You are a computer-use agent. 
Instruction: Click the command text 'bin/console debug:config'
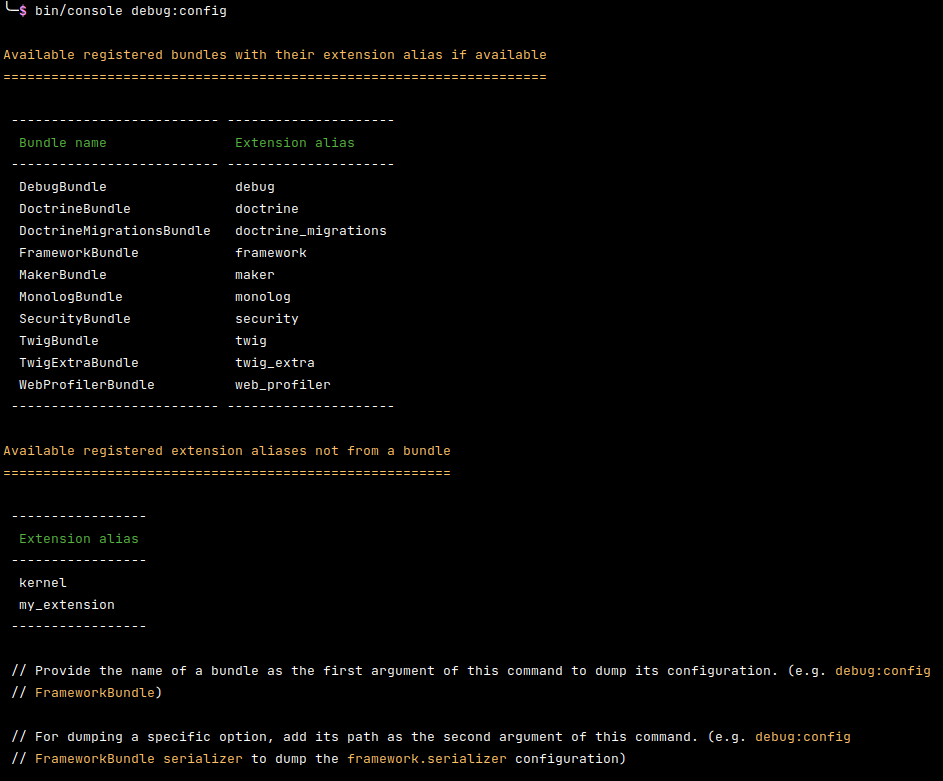click(131, 11)
